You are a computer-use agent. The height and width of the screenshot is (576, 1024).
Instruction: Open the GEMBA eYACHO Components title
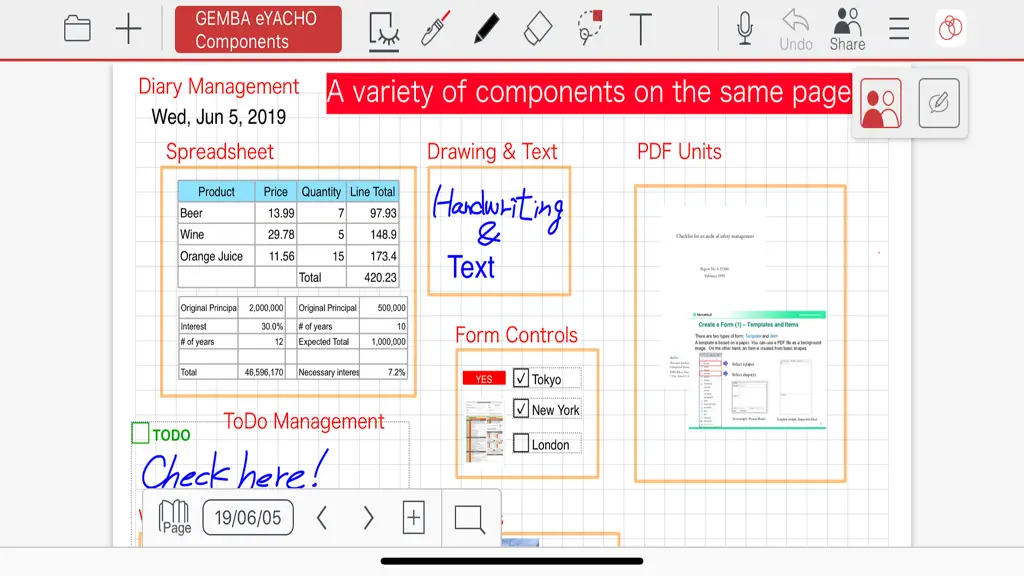pyautogui.click(x=258, y=29)
